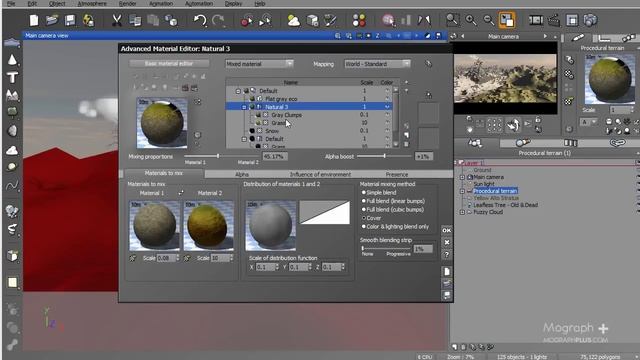Add a terrain with mountain icon

coord(12,95)
